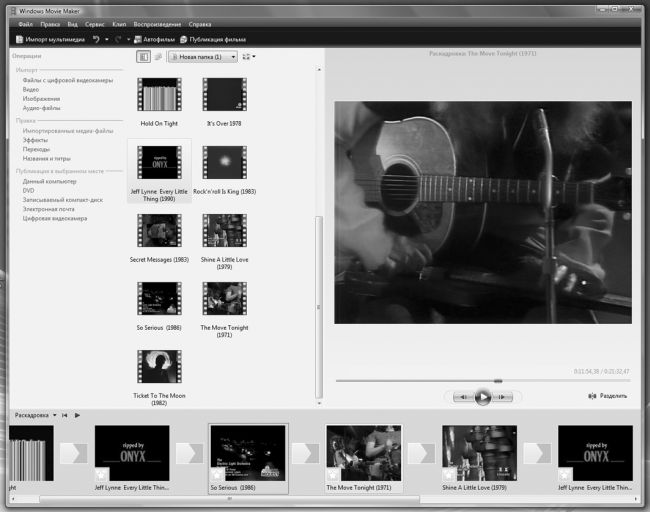Toggle the collections pane view icon

158,57
